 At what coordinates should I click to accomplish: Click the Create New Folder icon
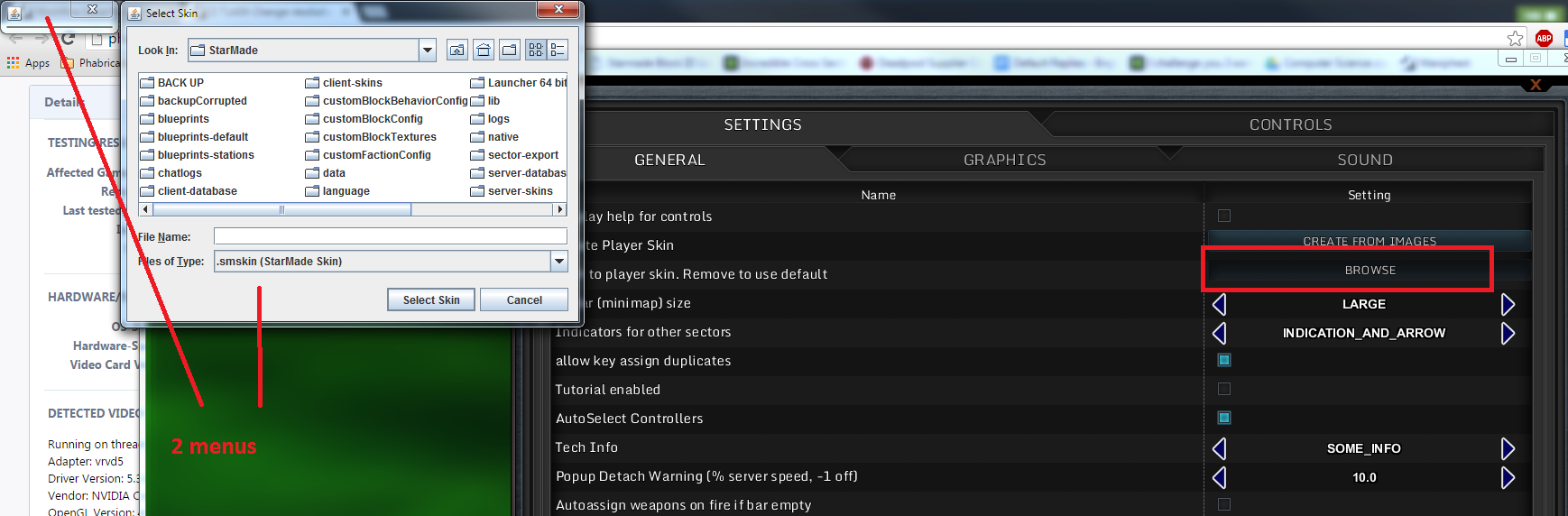(x=510, y=51)
